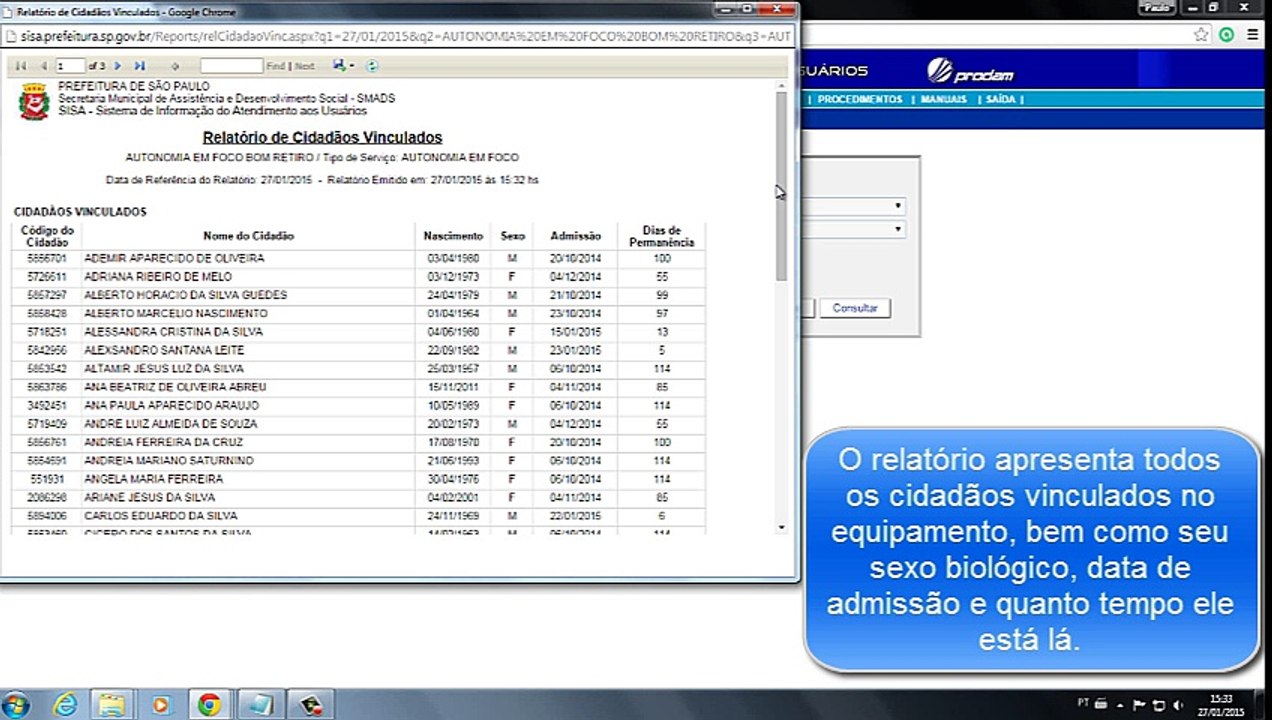Go to previous report page
This screenshot has width=1272, height=720.
pos(43,66)
